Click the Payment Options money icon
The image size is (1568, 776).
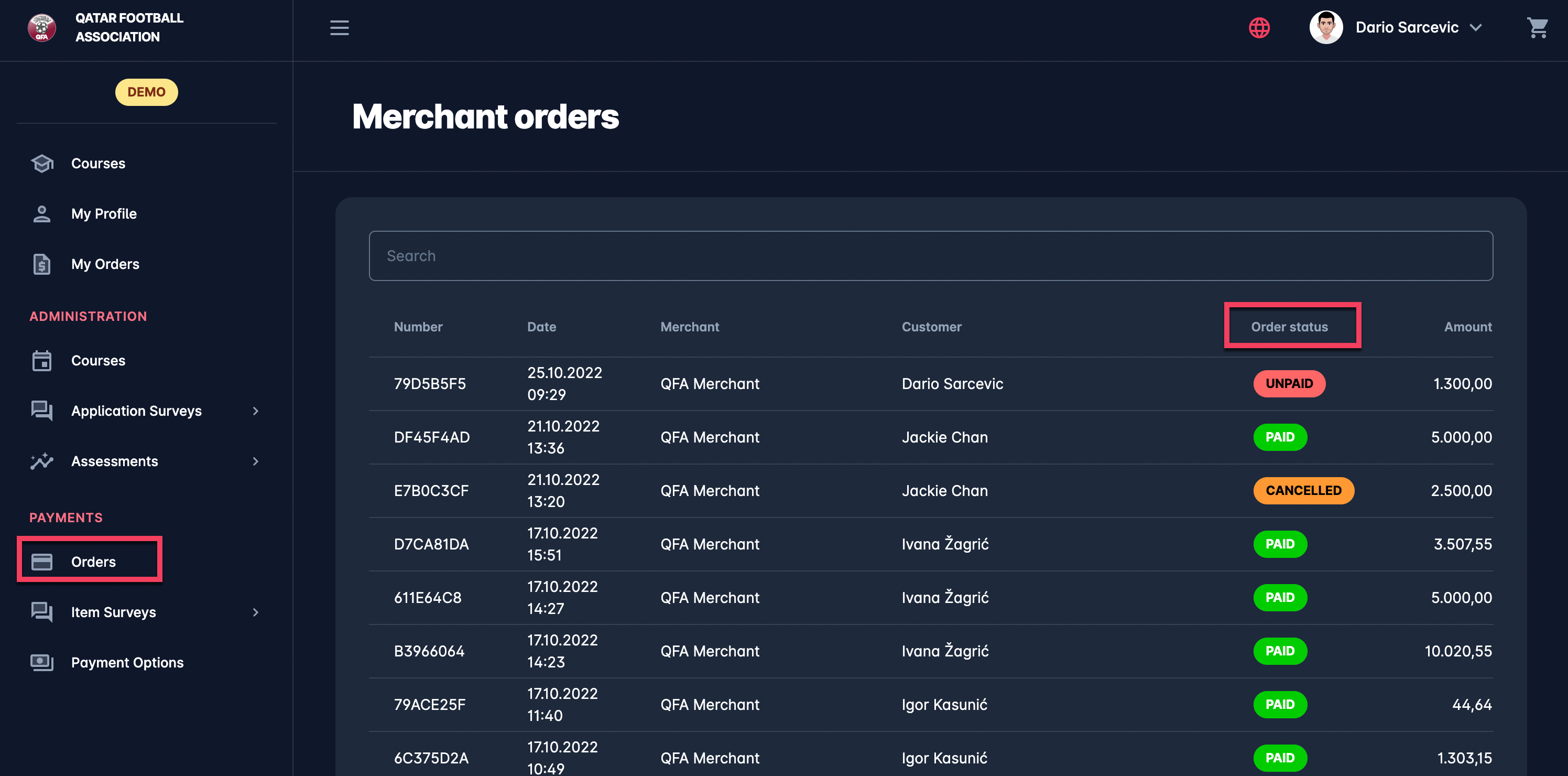[x=42, y=663]
